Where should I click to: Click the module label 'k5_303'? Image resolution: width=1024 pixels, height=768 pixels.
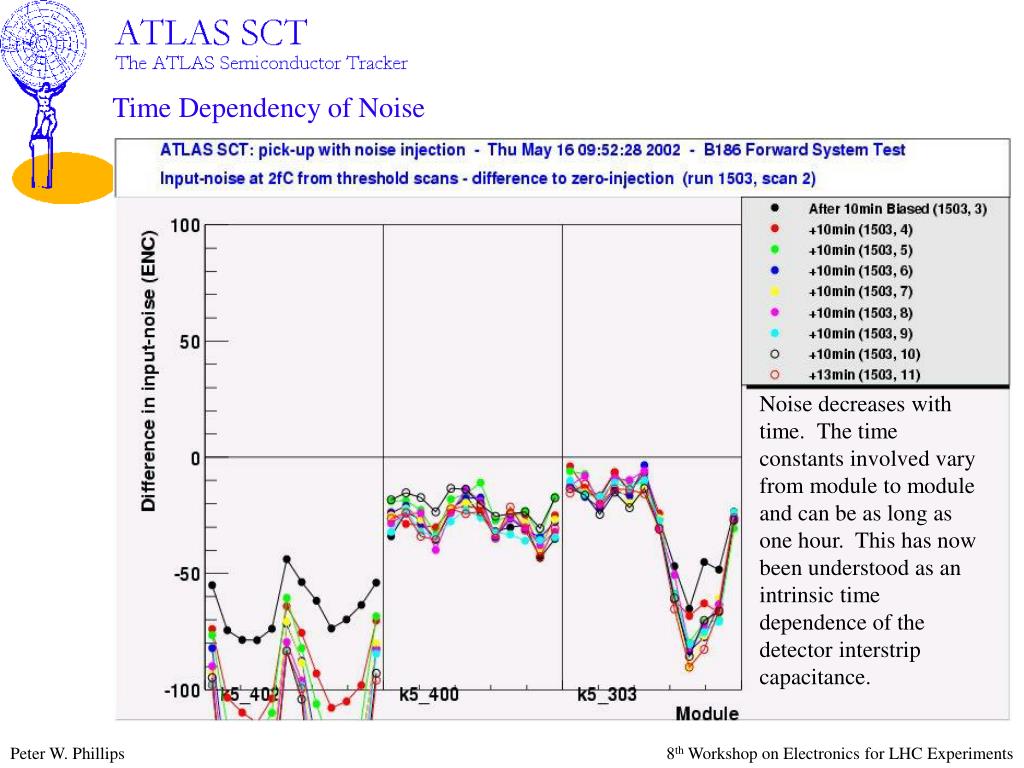point(607,694)
